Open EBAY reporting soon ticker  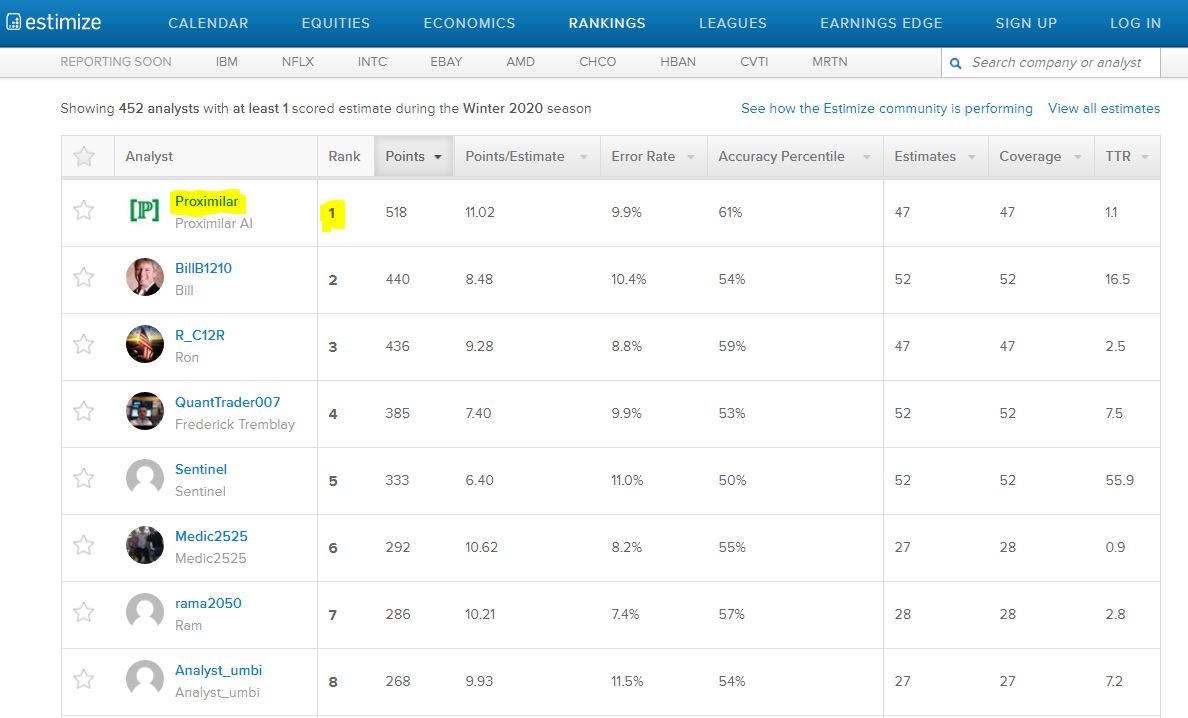click(x=446, y=62)
